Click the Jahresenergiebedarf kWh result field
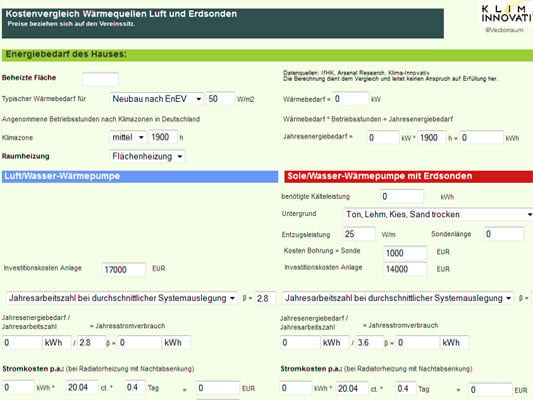The image size is (533, 400). [x=481, y=138]
